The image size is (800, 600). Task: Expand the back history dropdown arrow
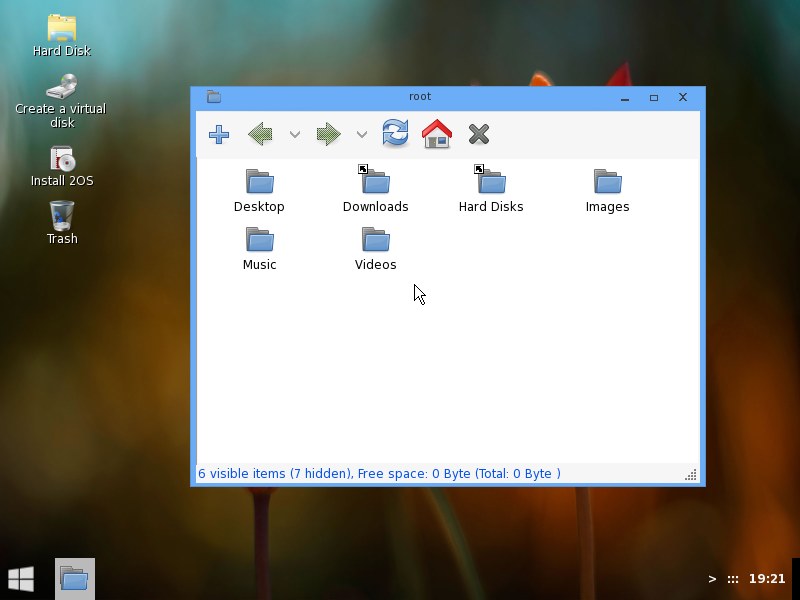295,134
